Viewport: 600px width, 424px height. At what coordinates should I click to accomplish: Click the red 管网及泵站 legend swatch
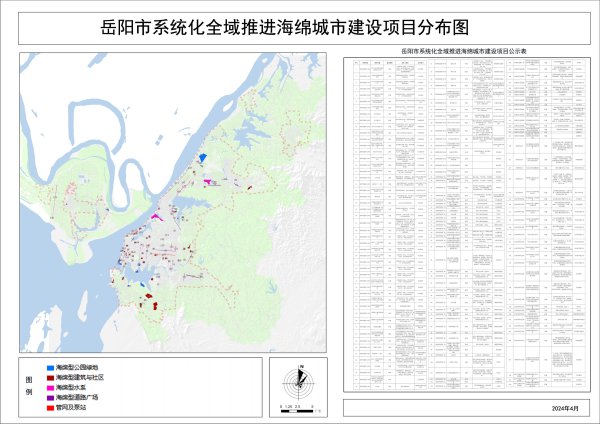(x=49, y=407)
